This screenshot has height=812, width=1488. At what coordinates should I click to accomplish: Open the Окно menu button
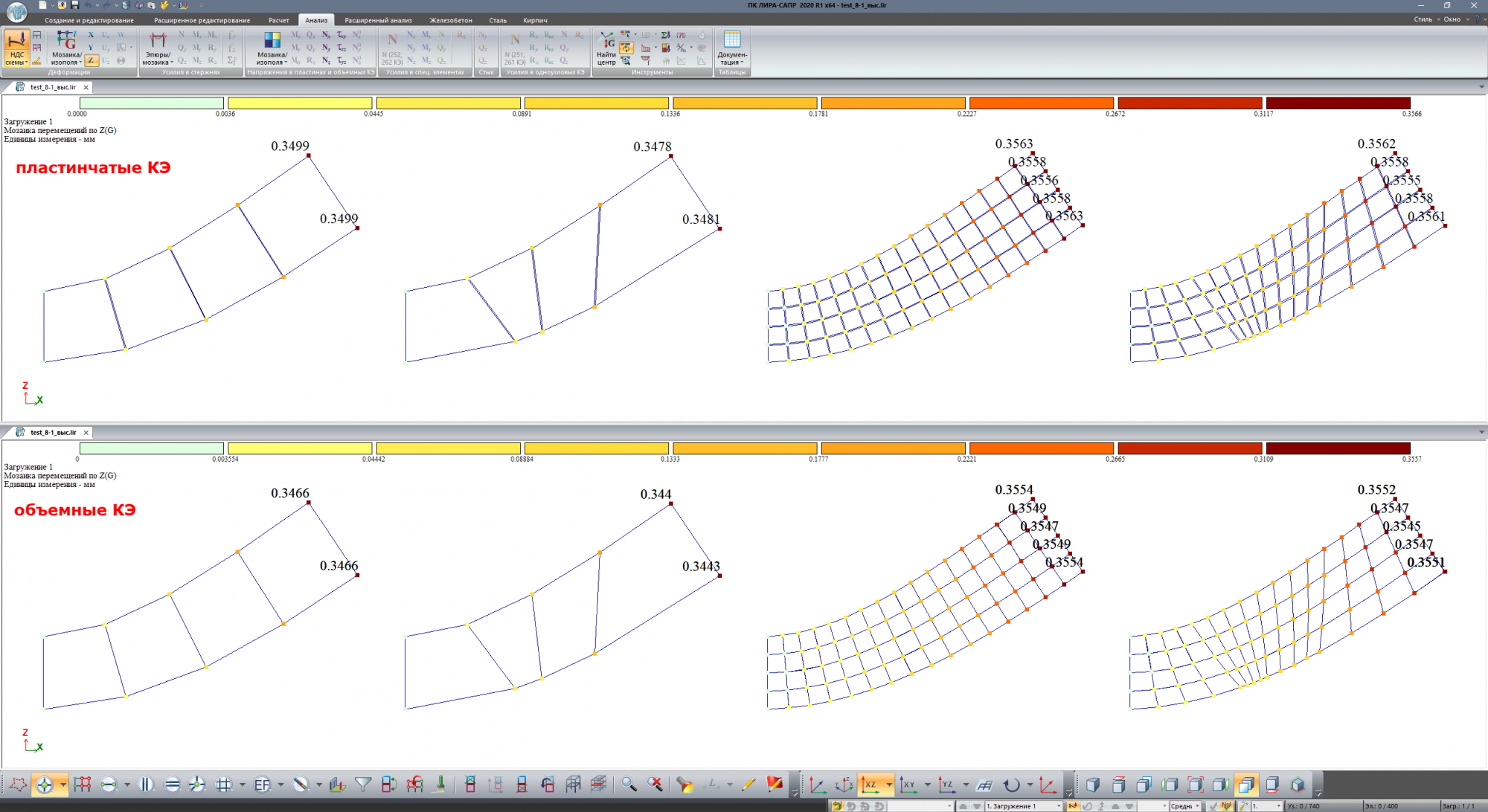coord(1452,19)
